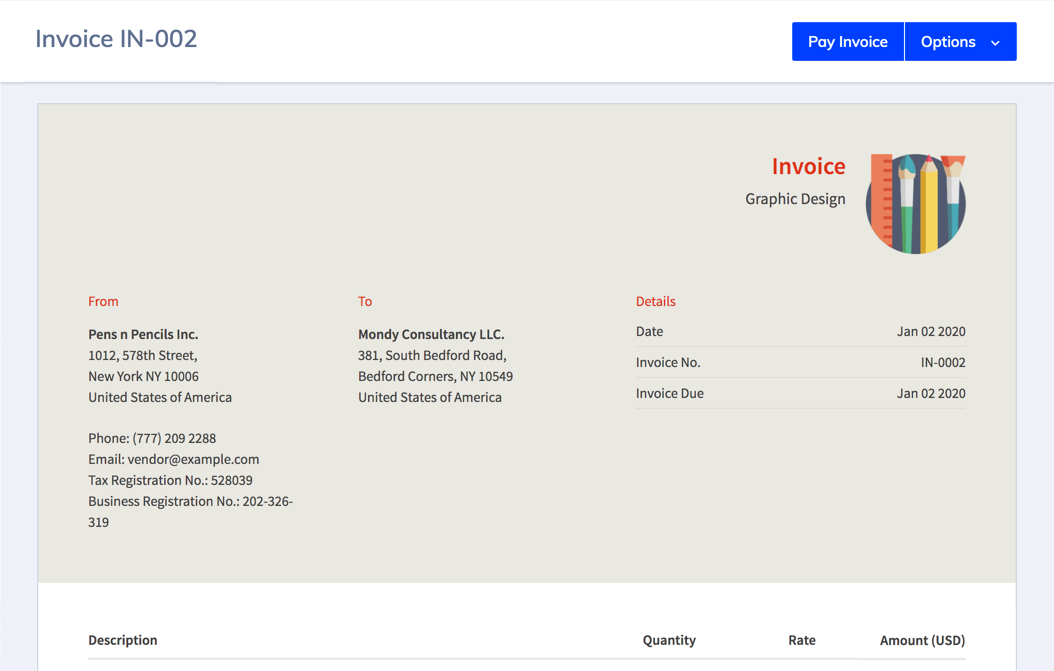Click the graphic design logo image
Viewport: 1054px width, 671px height.
[x=916, y=204]
